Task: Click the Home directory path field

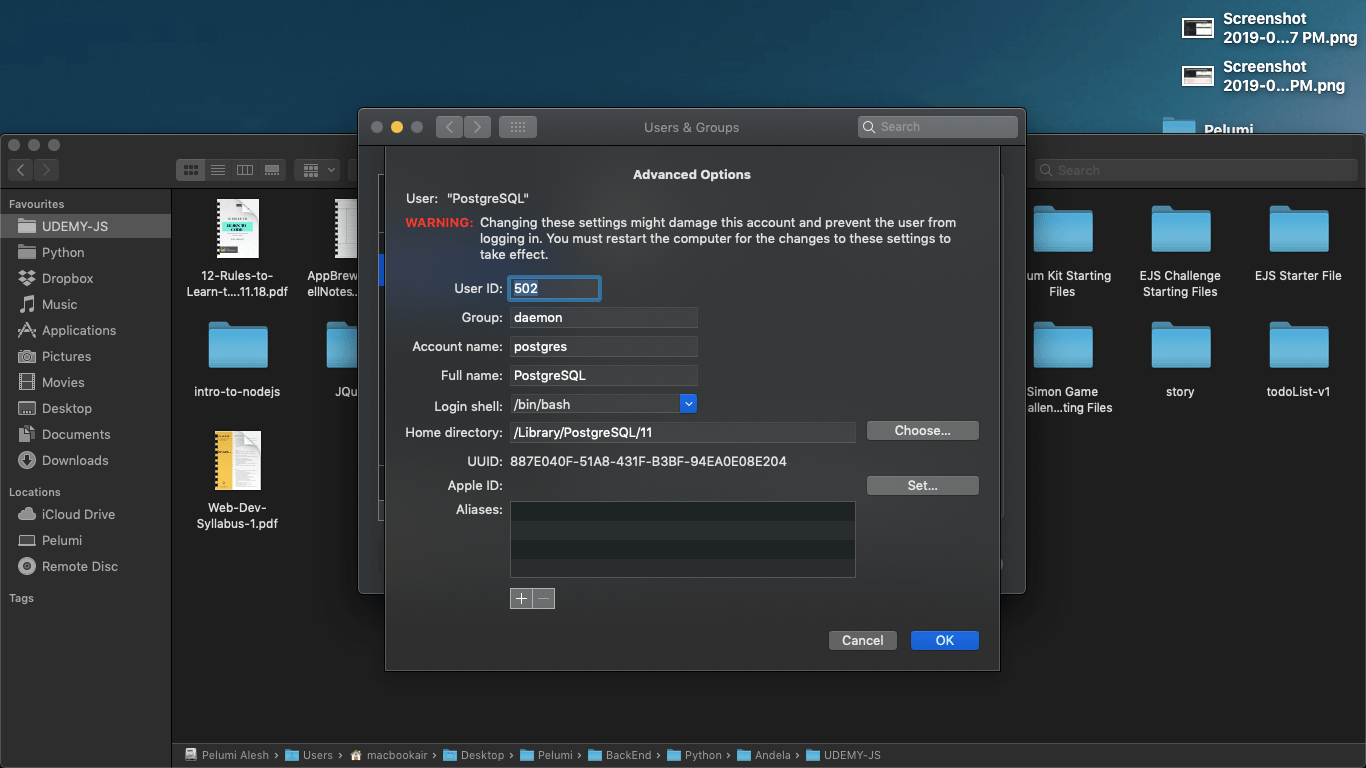Action: [x=682, y=432]
